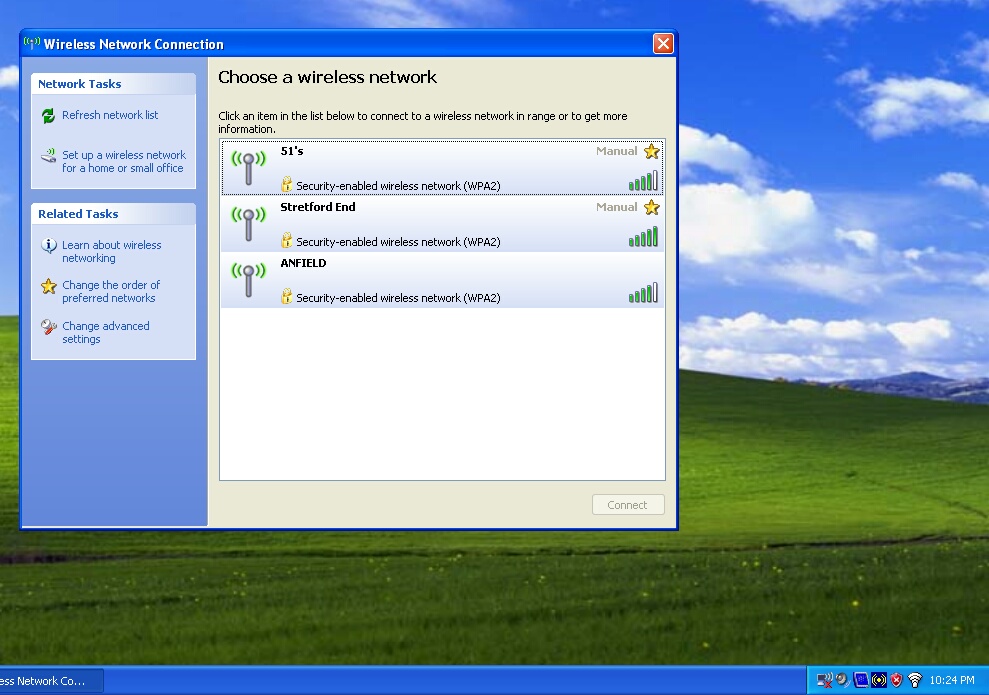989x695 pixels.
Task: Click the signal strength bars for 51's
Action: (x=643, y=181)
